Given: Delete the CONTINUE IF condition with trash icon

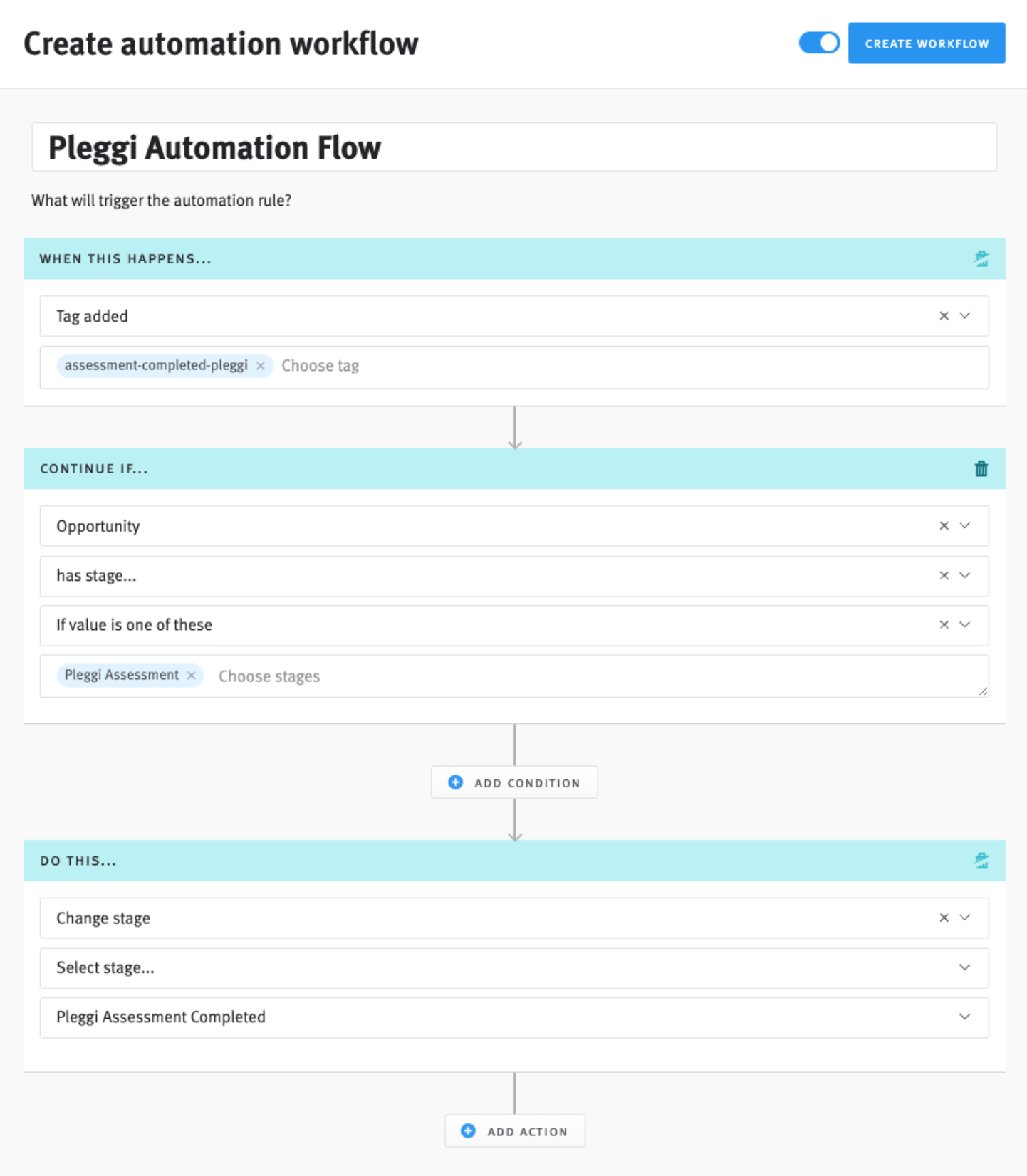Looking at the screenshot, I should pyautogui.click(x=981, y=468).
